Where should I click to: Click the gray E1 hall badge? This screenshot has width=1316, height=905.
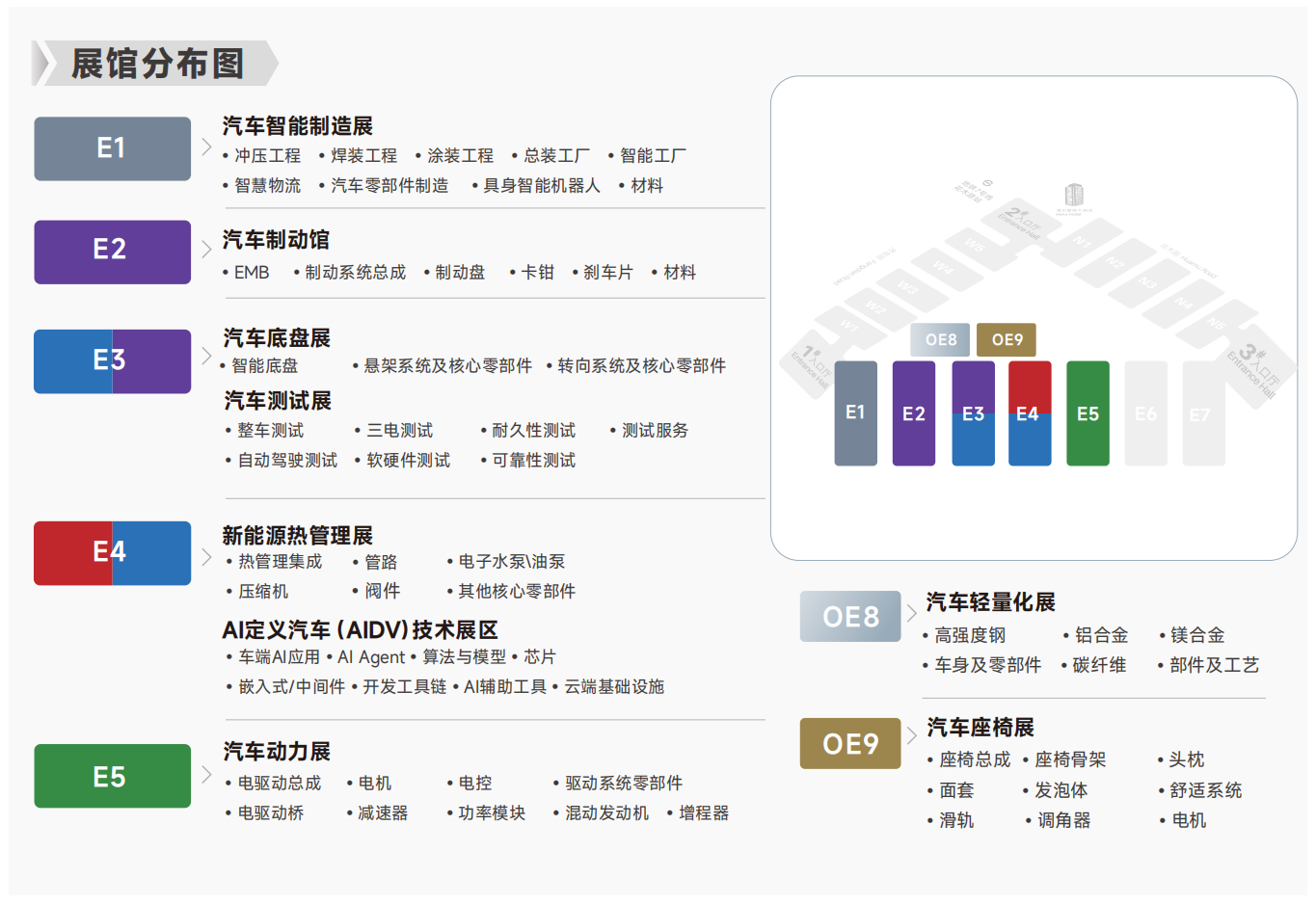point(112,148)
